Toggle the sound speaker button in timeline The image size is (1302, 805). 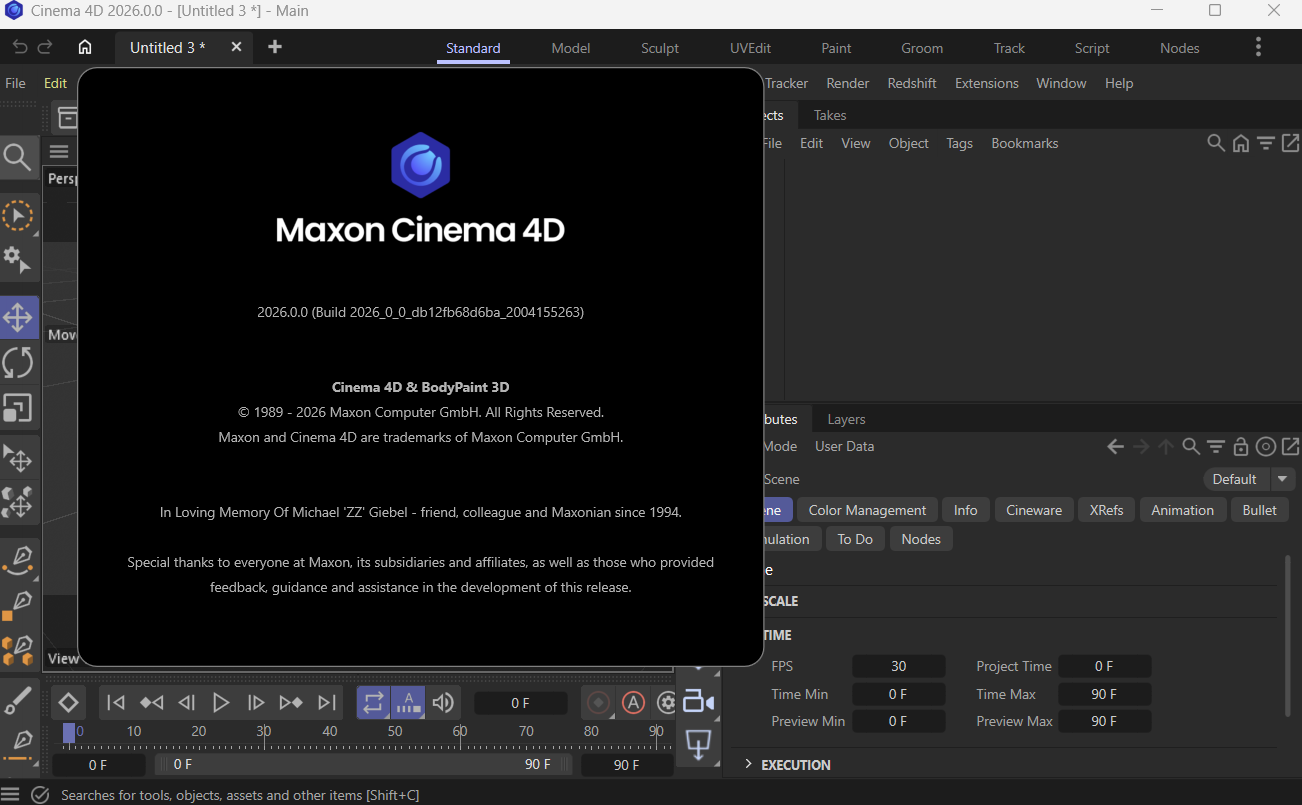pos(442,703)
